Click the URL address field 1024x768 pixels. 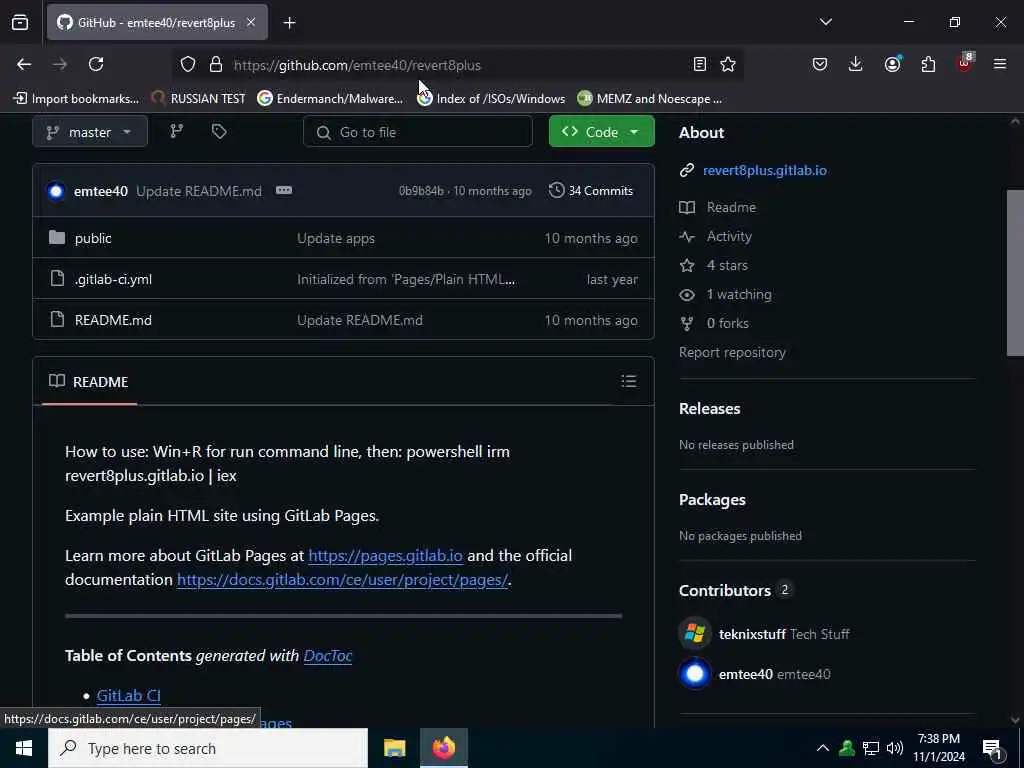457,65
